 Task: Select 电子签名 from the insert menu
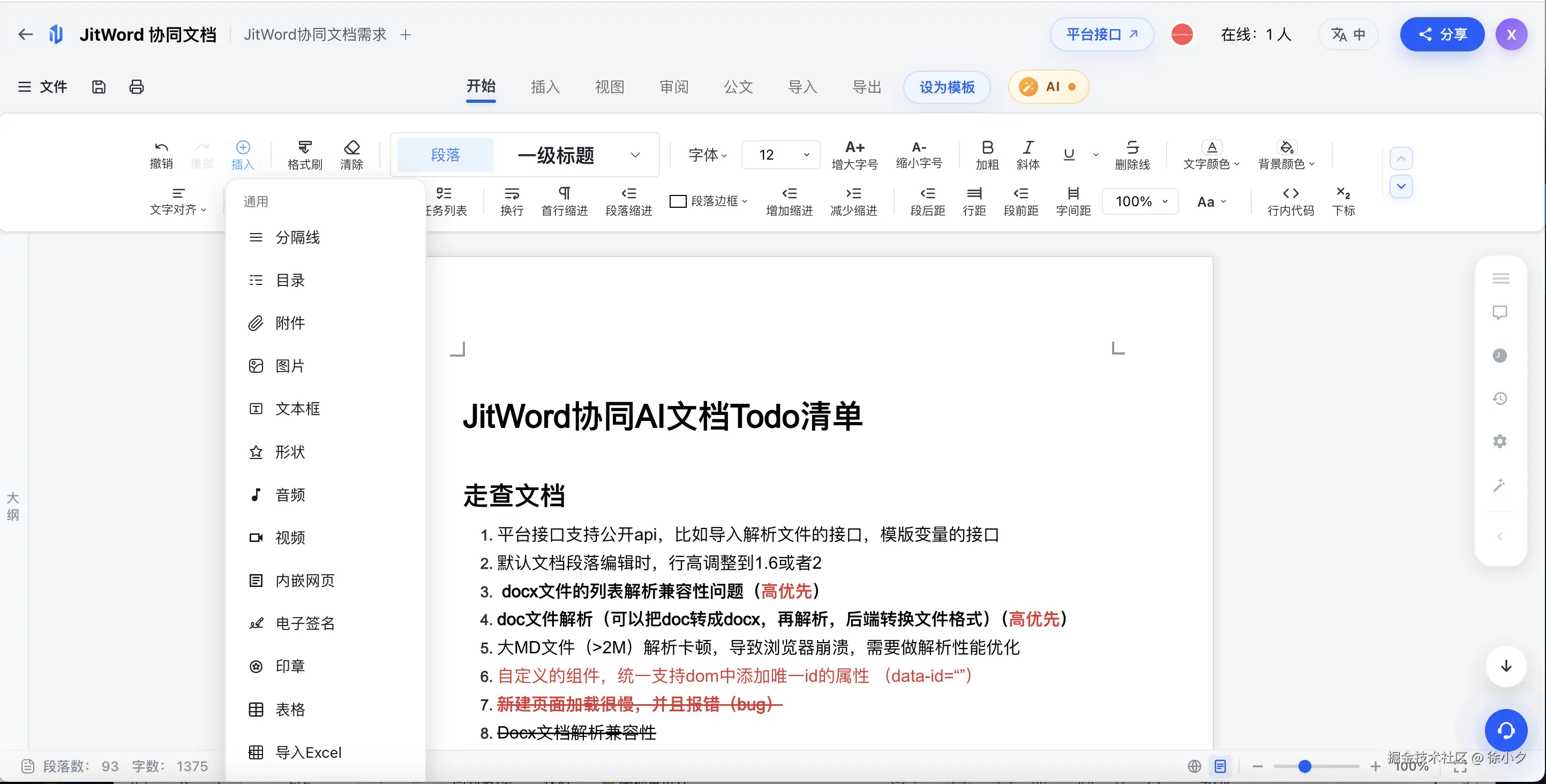(x=325, y=623)
